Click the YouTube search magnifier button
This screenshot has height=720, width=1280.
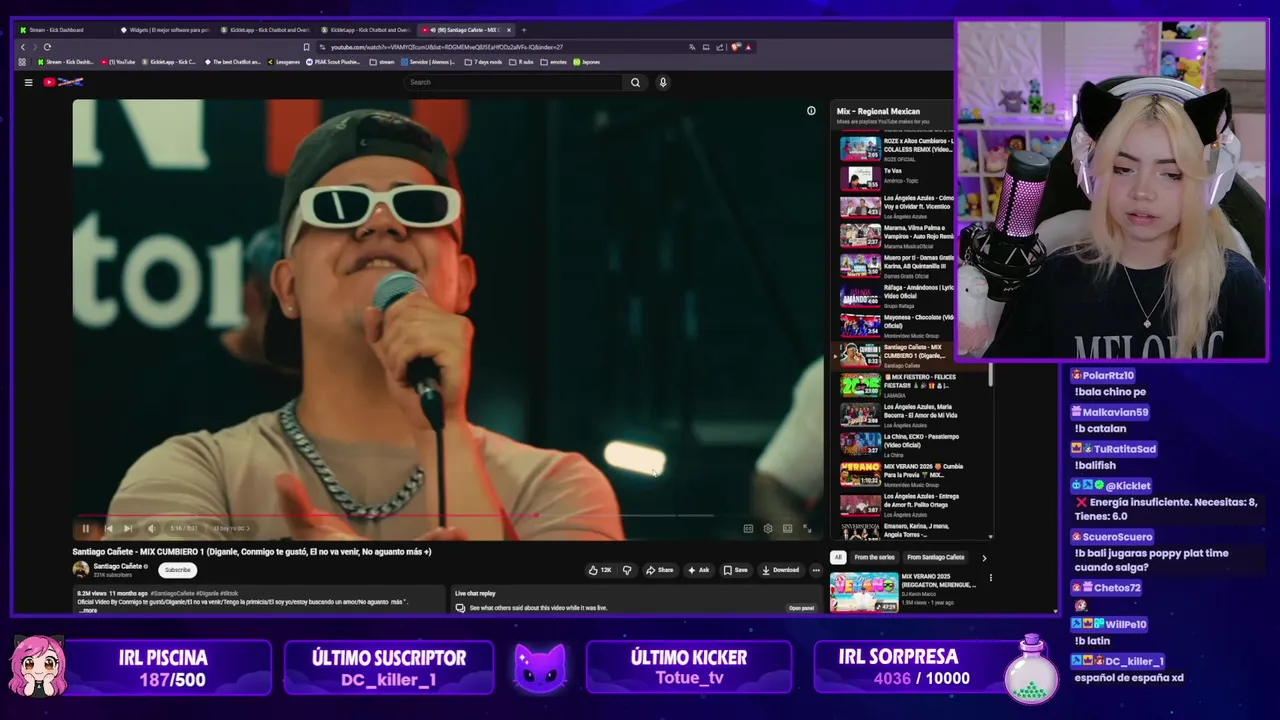pos(635,82)
